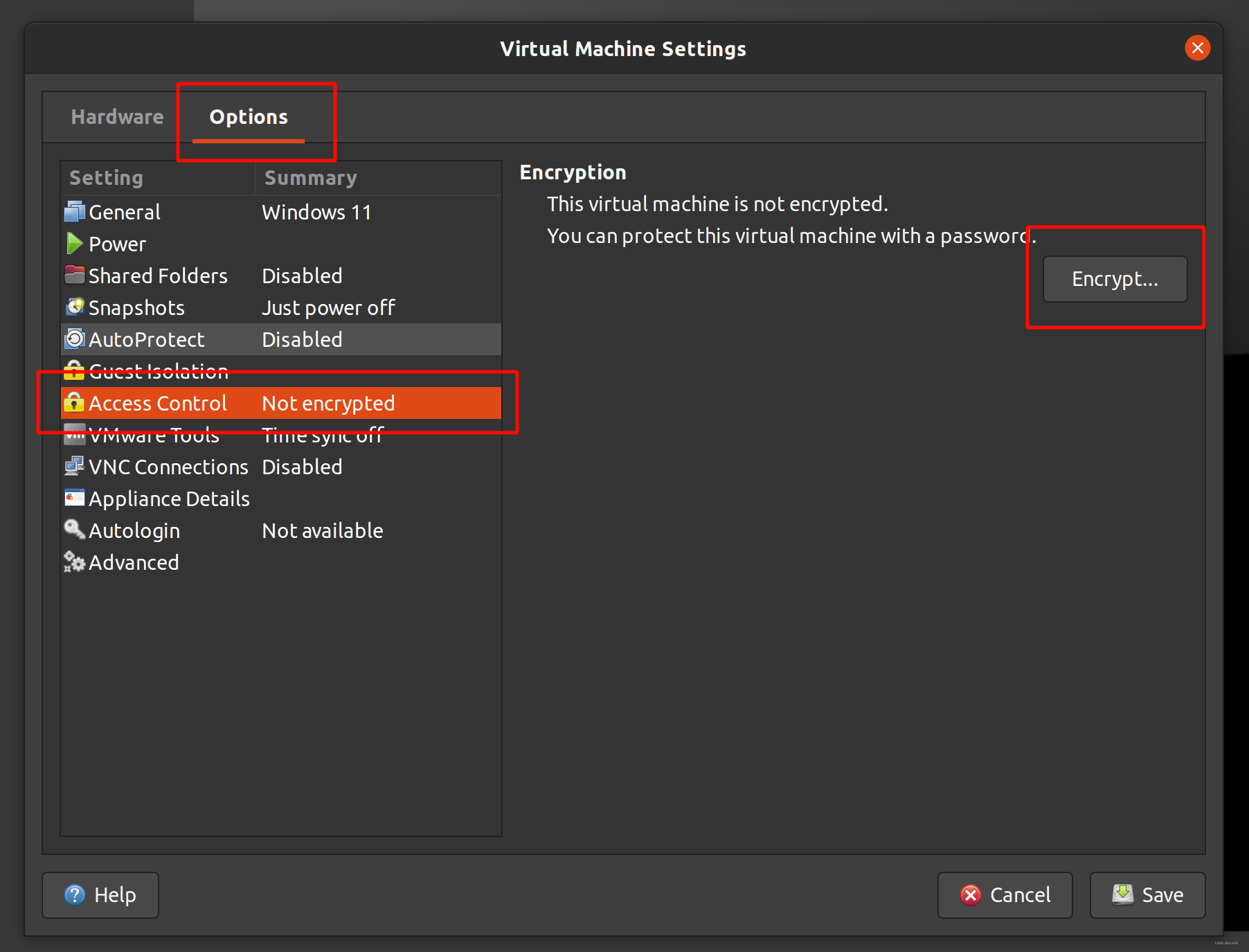1249x952 pixels.
Task: Select the VNC Connections label
Action: click(169, 467)
